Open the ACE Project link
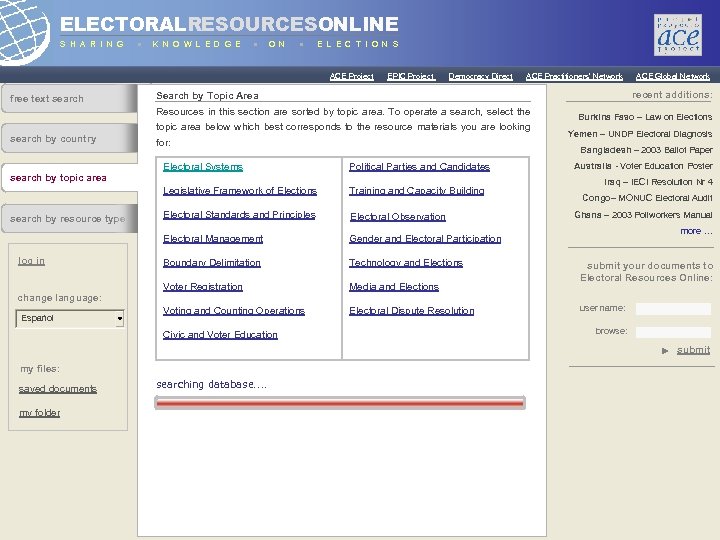The image size is (720, 540). click(x=352, y=76)
